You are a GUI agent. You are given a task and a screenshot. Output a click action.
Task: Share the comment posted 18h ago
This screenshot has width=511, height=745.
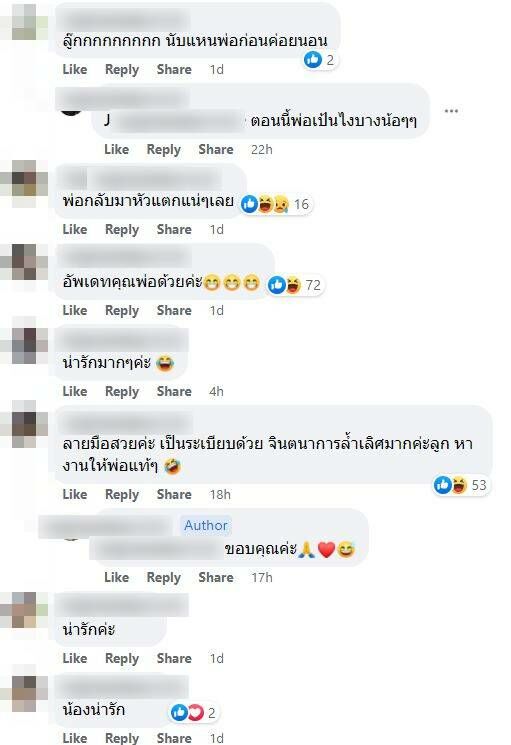point(174,495)
